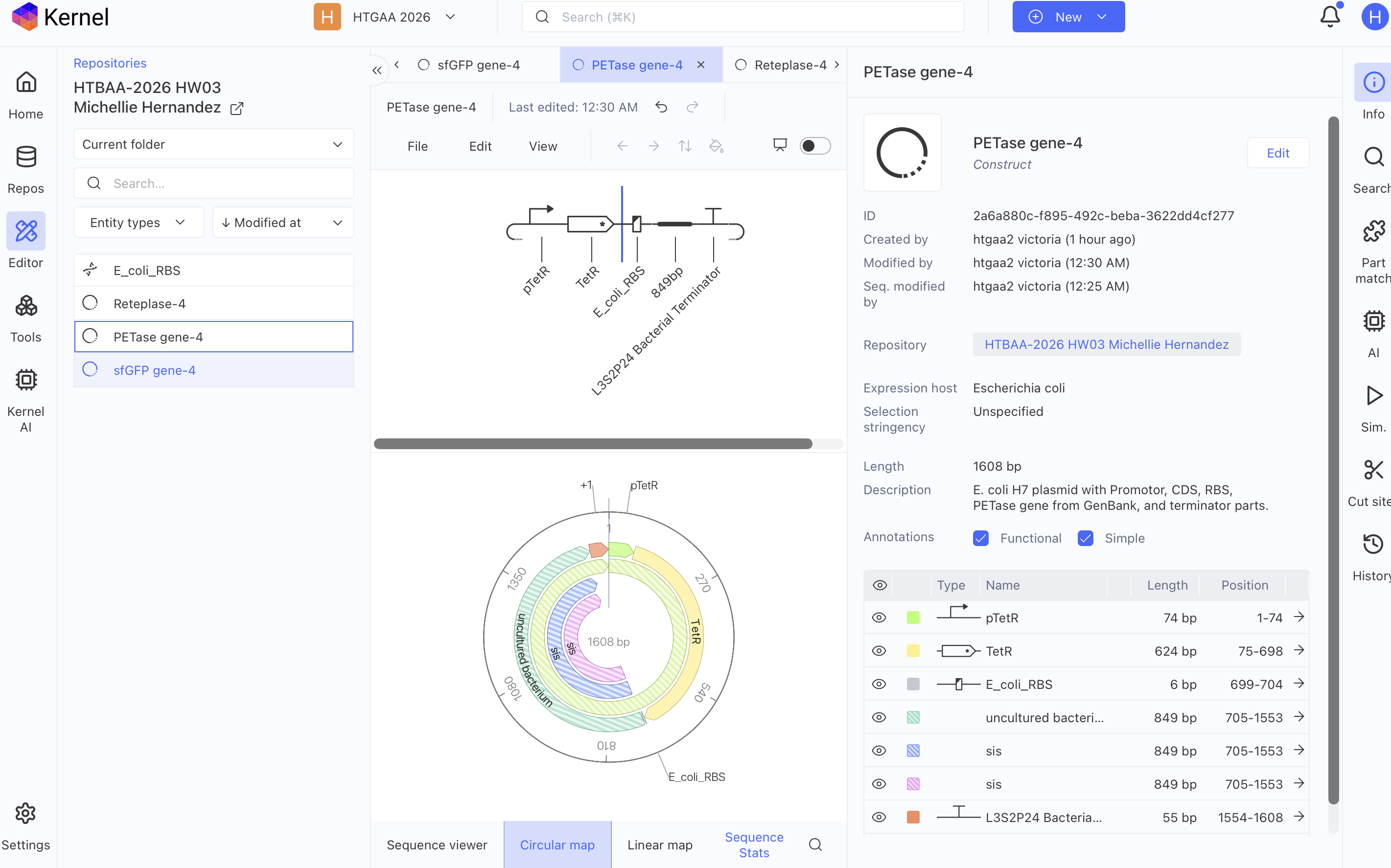Open the Modified at sort dropdown
Viewport: 1391px width, 868px height.
click(x=283, y=222)
